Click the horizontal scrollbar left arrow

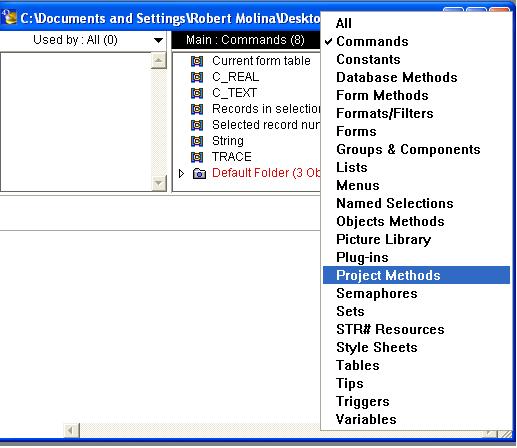[71, 430]
